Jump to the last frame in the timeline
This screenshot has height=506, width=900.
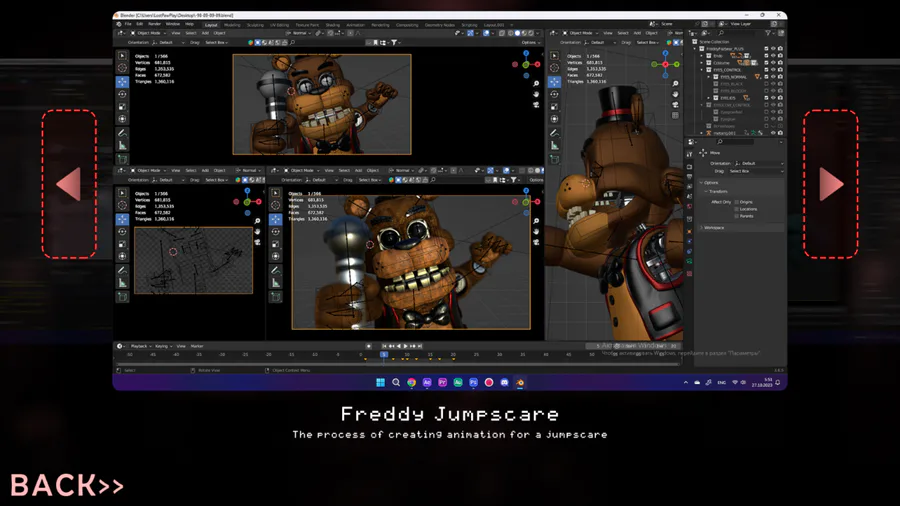[420, 346]
